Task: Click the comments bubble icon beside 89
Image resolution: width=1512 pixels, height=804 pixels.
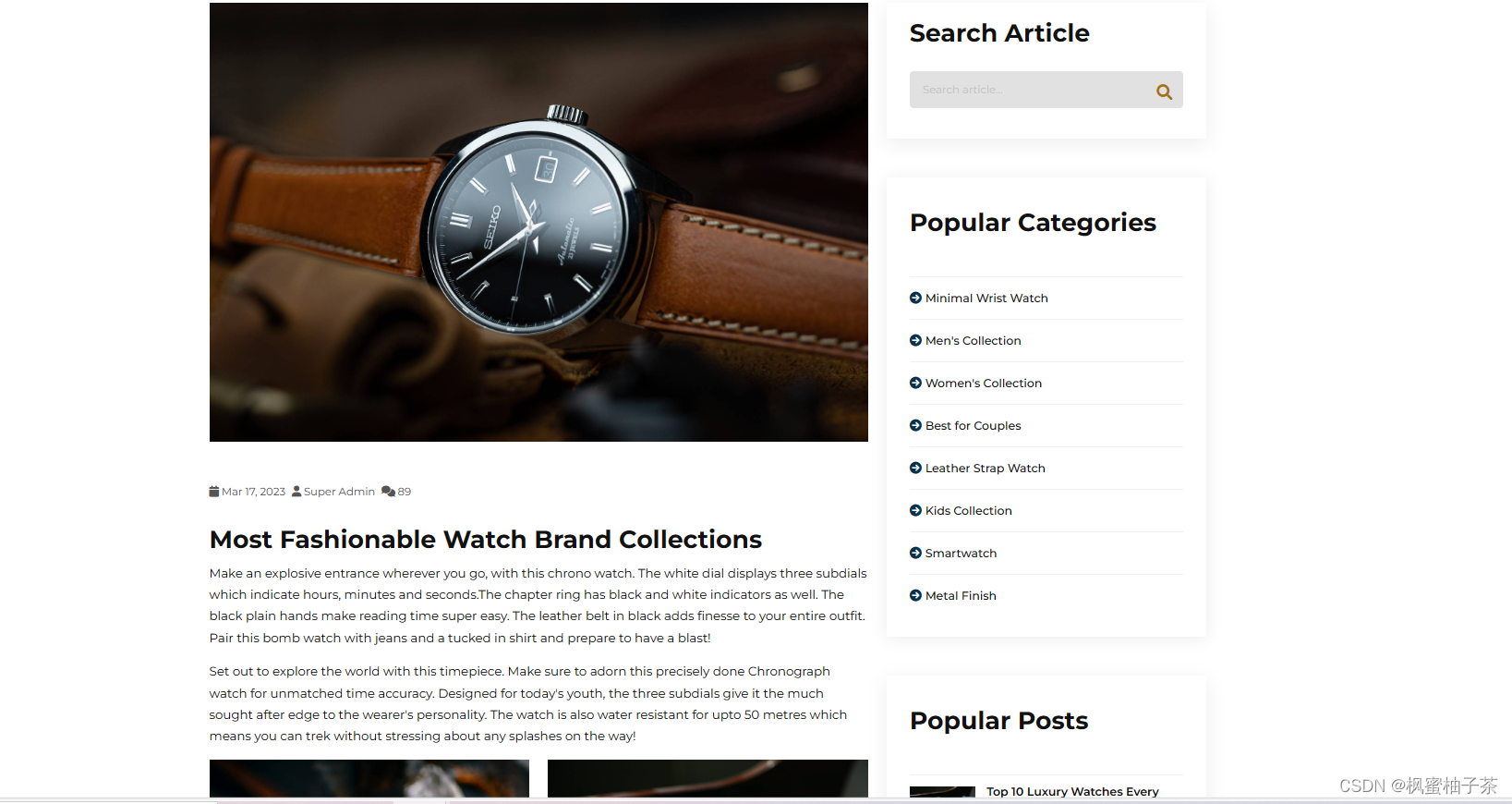Action: tap(388, 492)
